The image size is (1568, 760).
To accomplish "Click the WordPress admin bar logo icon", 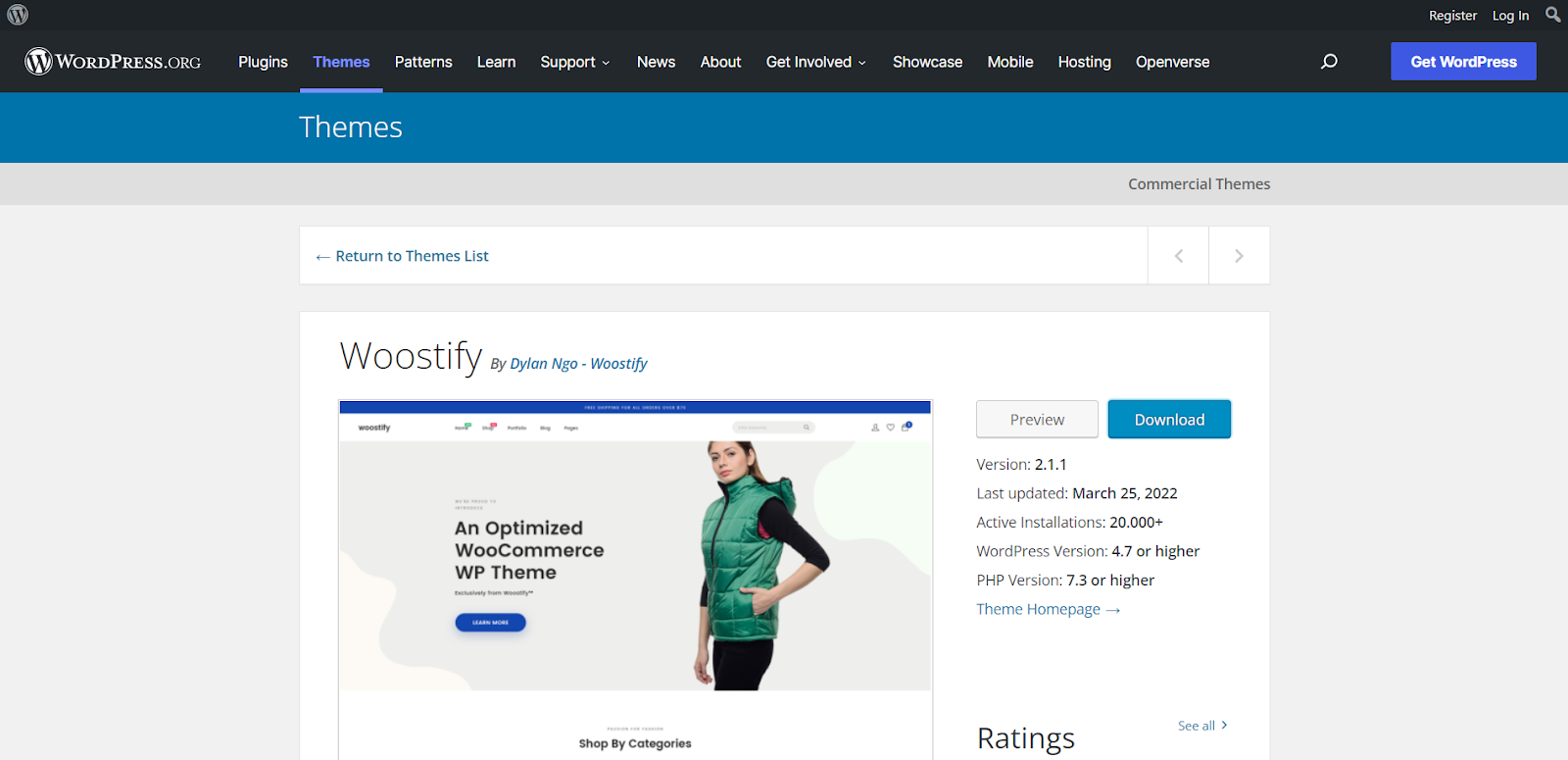I will pyautogui.click(x=18, y=15).
